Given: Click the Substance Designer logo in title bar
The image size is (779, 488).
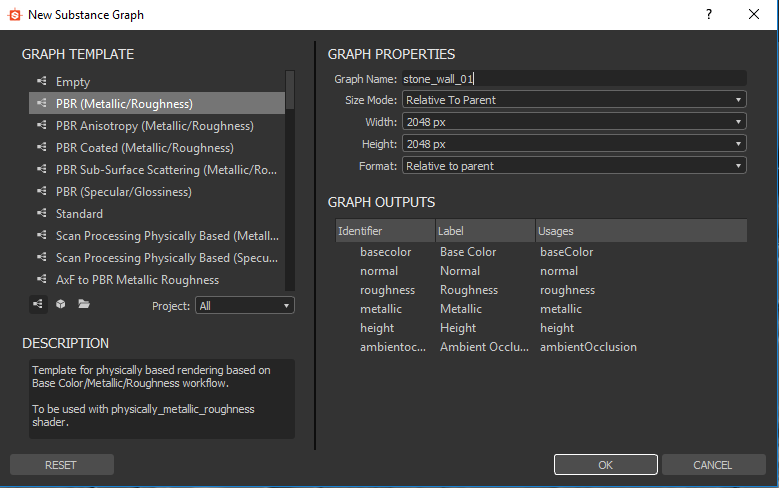Looking at the screenshot, I should [x=15, y=15].
